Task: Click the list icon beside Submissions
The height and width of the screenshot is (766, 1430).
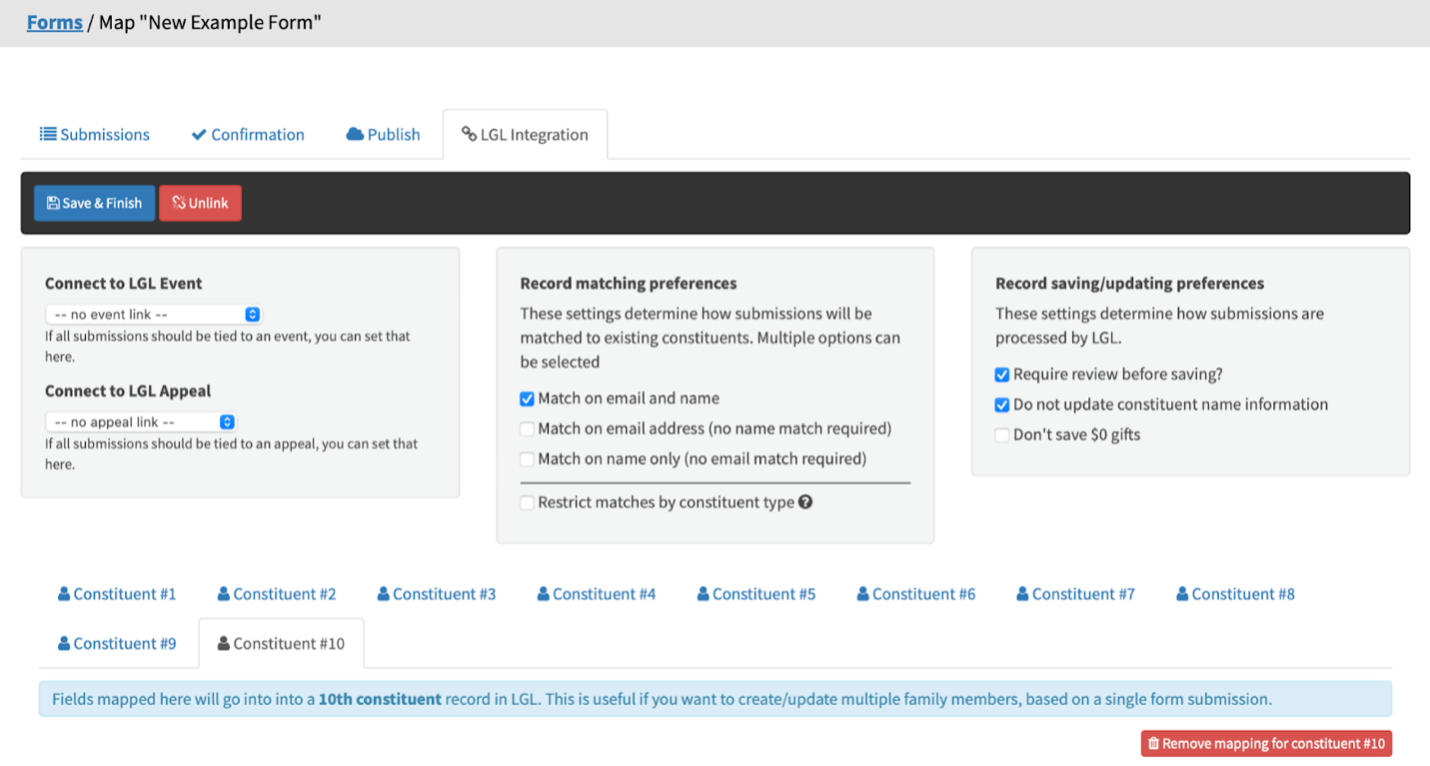Action: tap(47, 134)
